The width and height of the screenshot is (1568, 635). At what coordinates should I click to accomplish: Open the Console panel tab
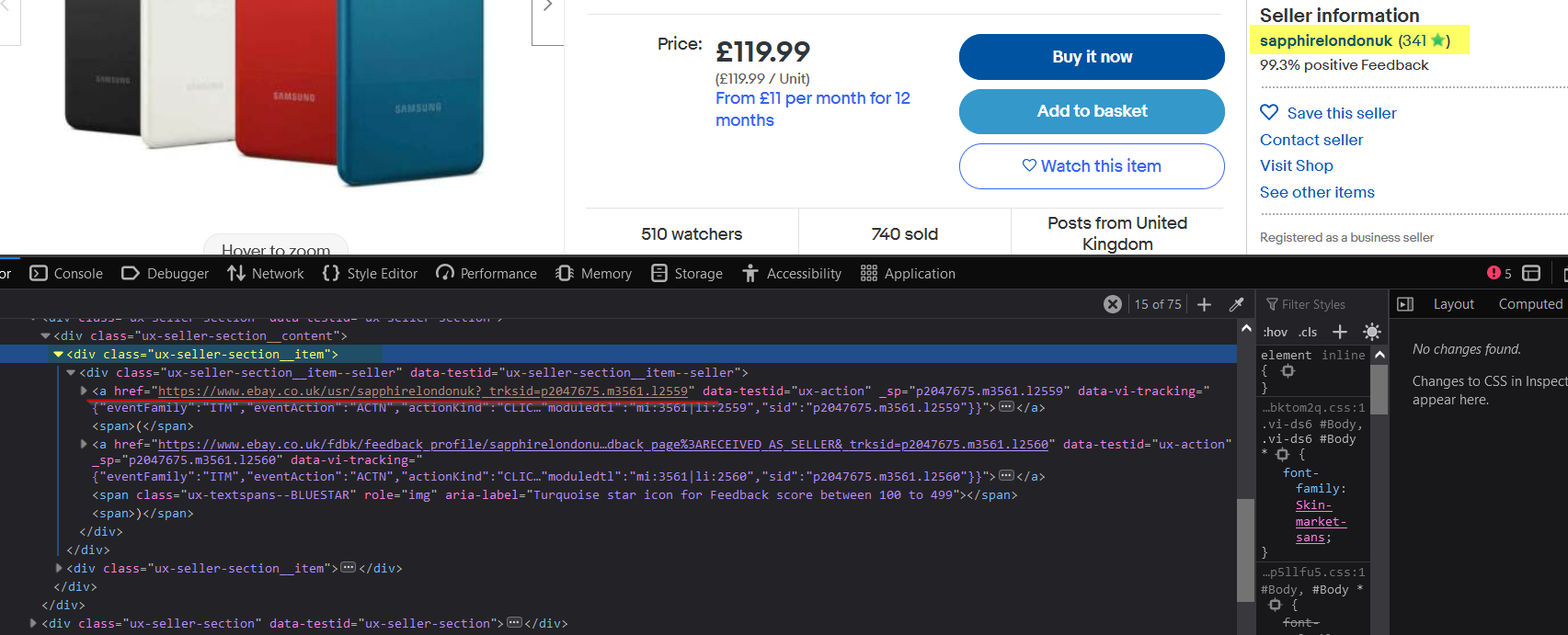pos(66,274)
